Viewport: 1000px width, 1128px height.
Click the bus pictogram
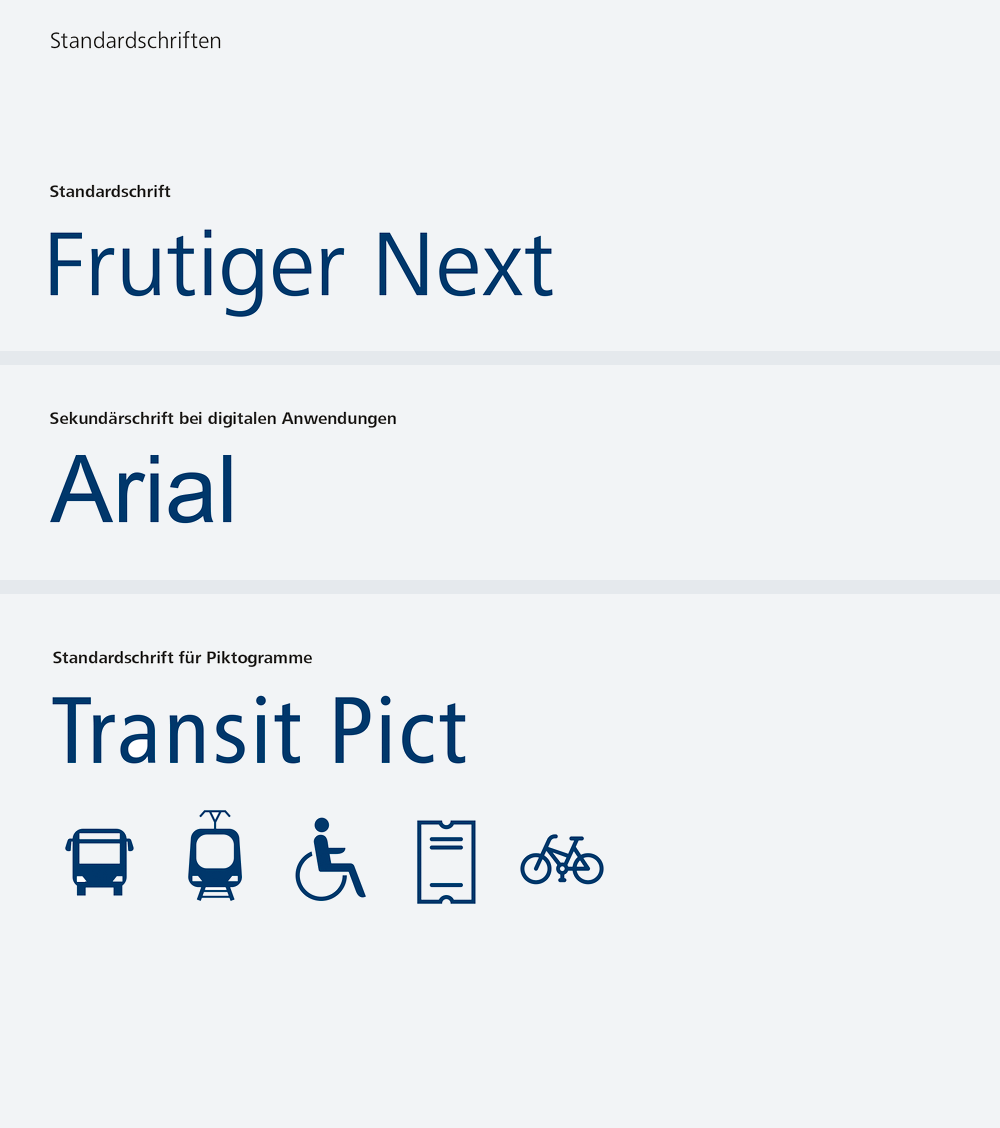tap(99, 862)
